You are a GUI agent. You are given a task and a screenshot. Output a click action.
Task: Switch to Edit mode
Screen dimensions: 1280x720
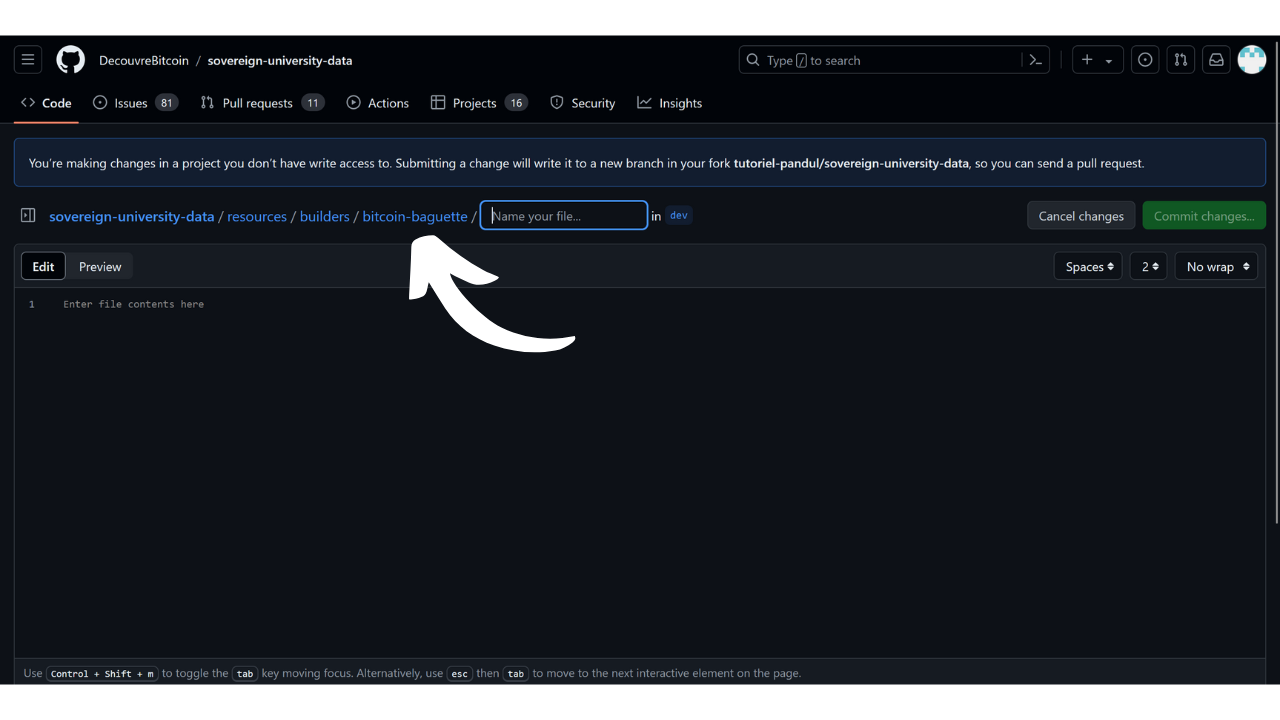point(43,267)
